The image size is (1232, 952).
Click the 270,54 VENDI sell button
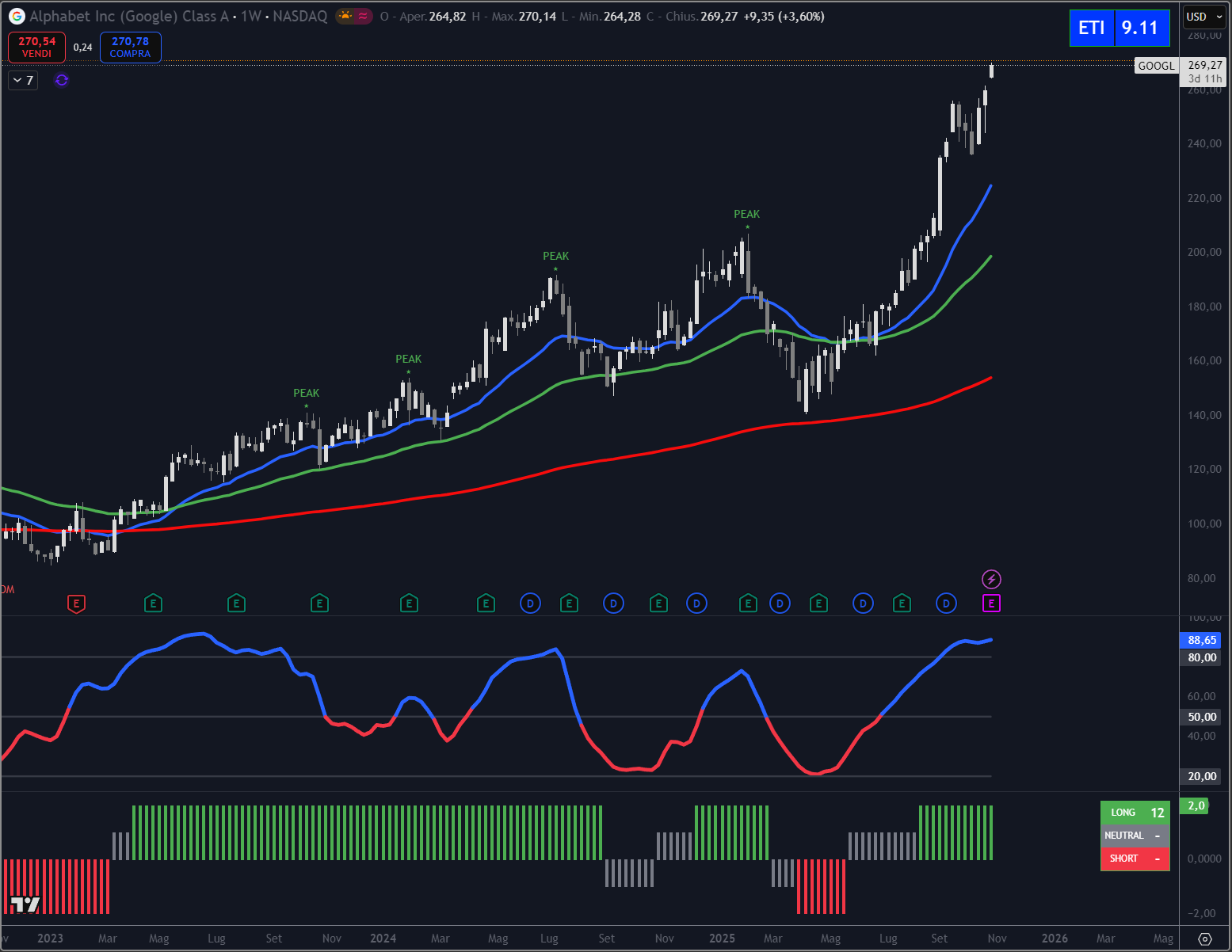(37, 47)
